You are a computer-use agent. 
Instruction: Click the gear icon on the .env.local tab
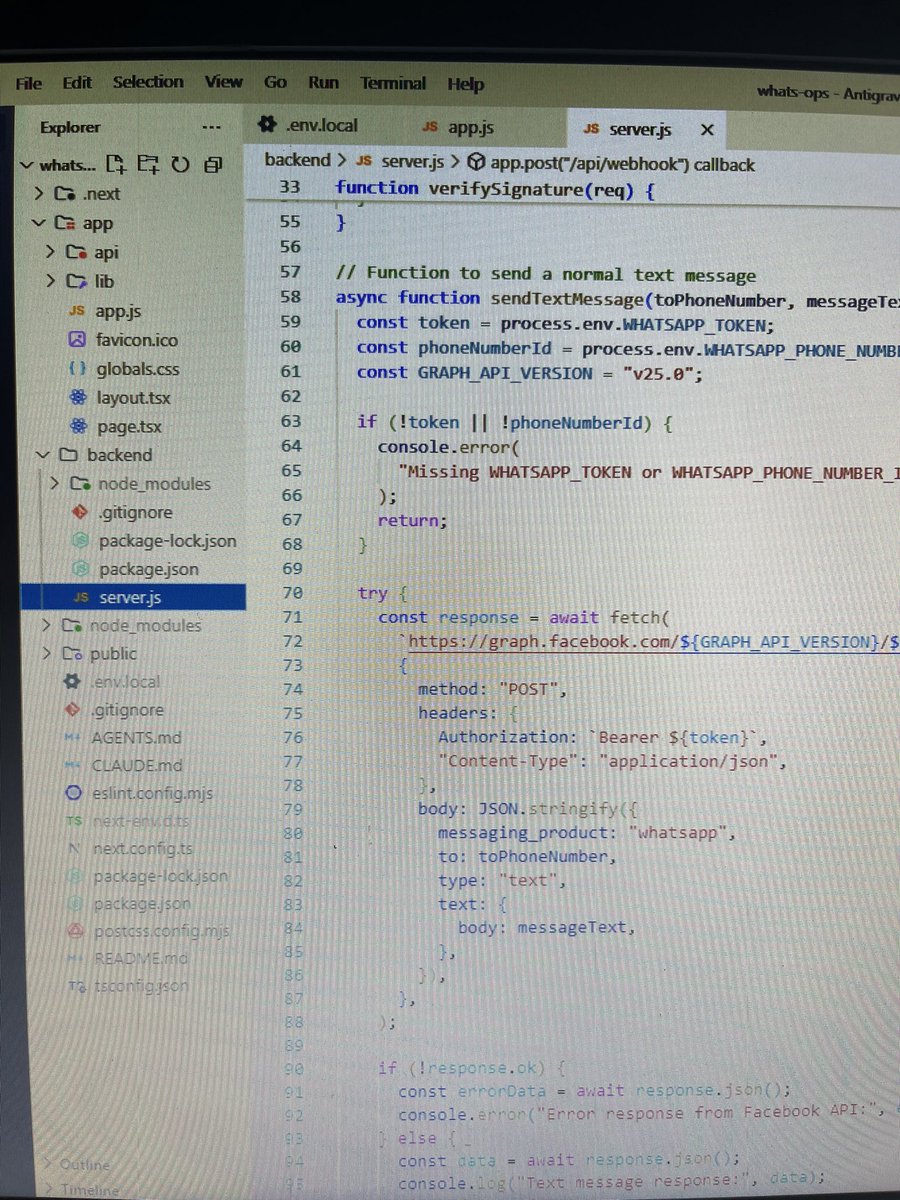[x=266, y=126]
